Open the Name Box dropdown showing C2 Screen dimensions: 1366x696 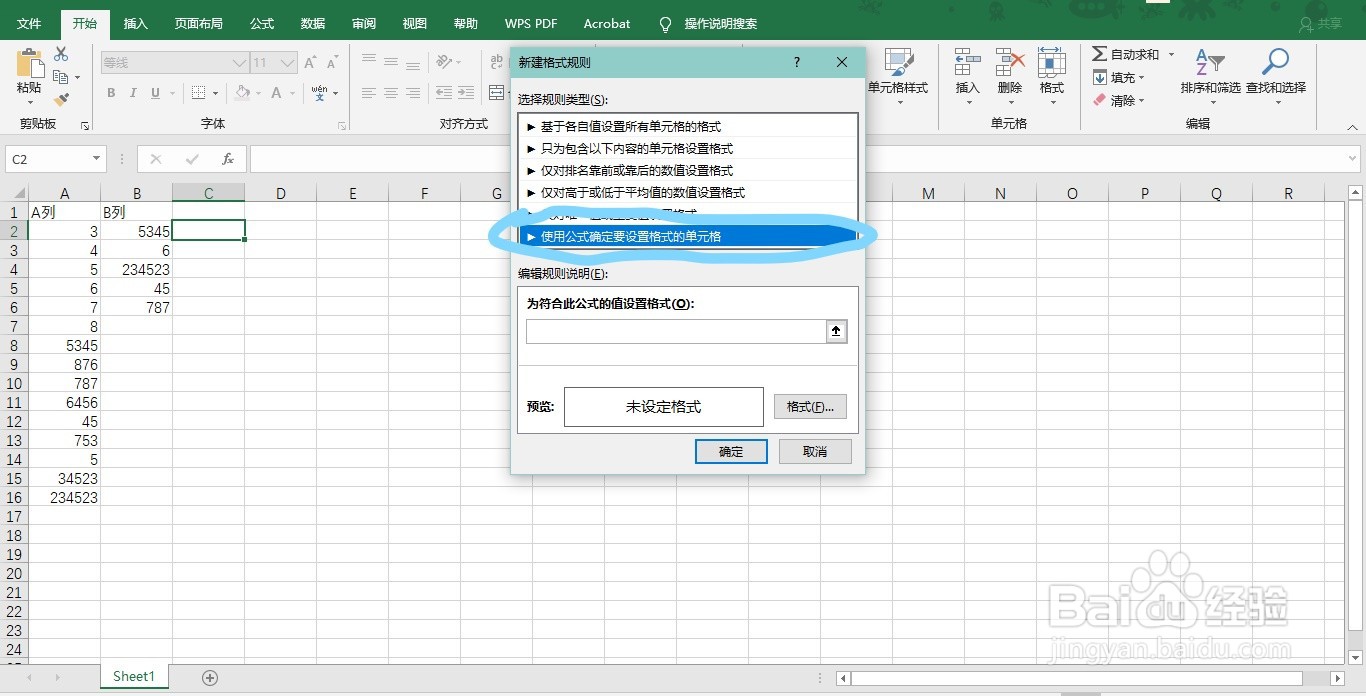click(x=96, y=159)
